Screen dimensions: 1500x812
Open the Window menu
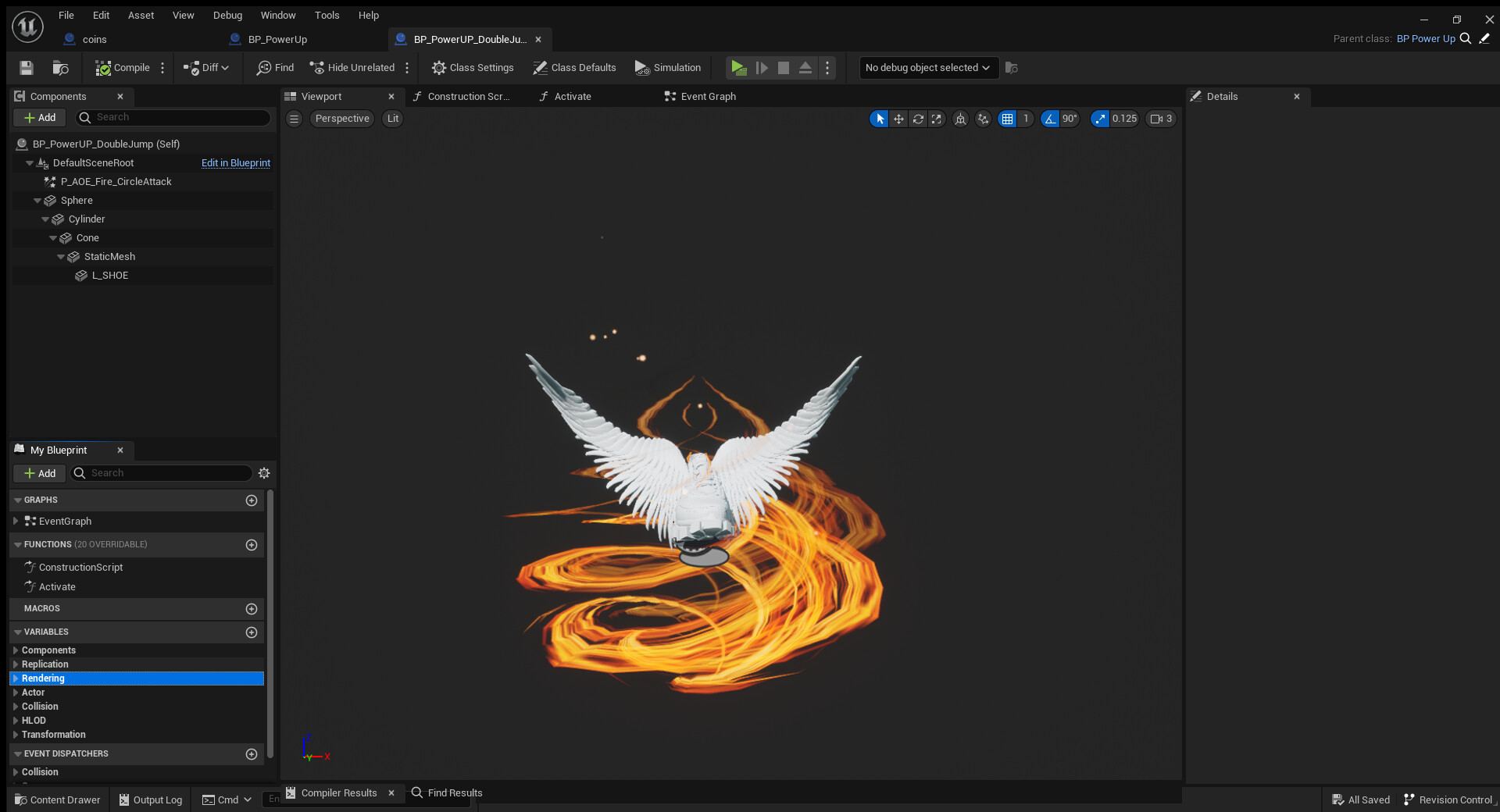[277, 15]
